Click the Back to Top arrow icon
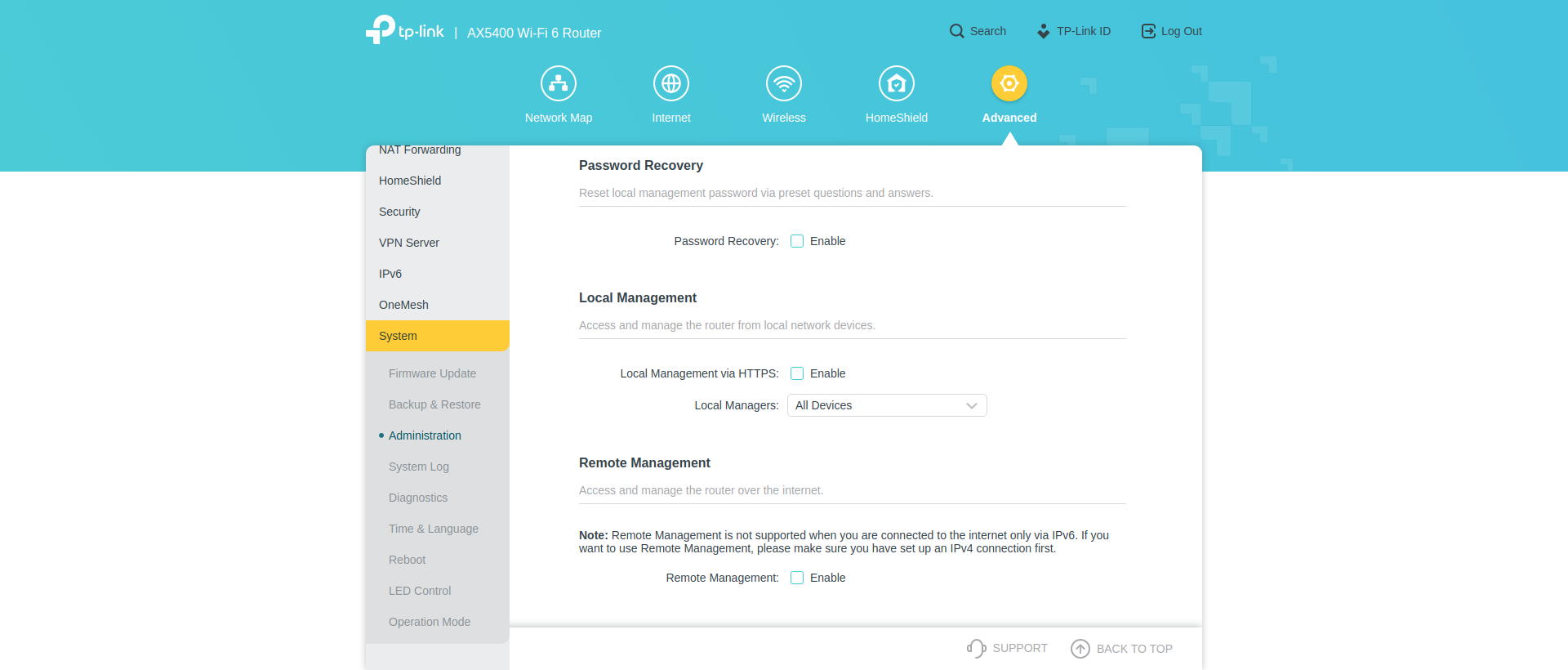 [x=1080, y=649]
